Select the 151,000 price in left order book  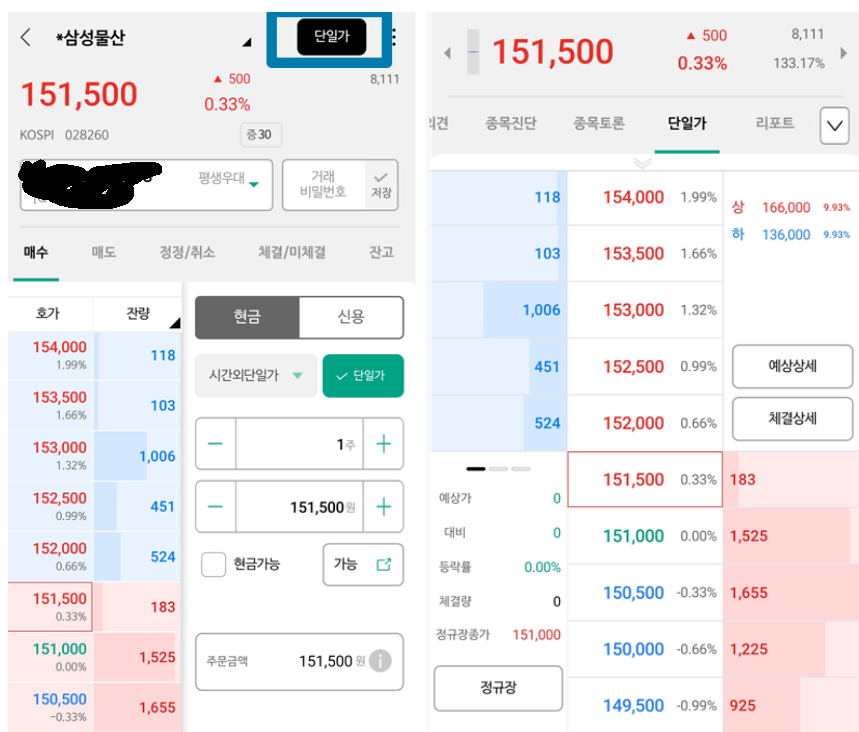point(50,657)
